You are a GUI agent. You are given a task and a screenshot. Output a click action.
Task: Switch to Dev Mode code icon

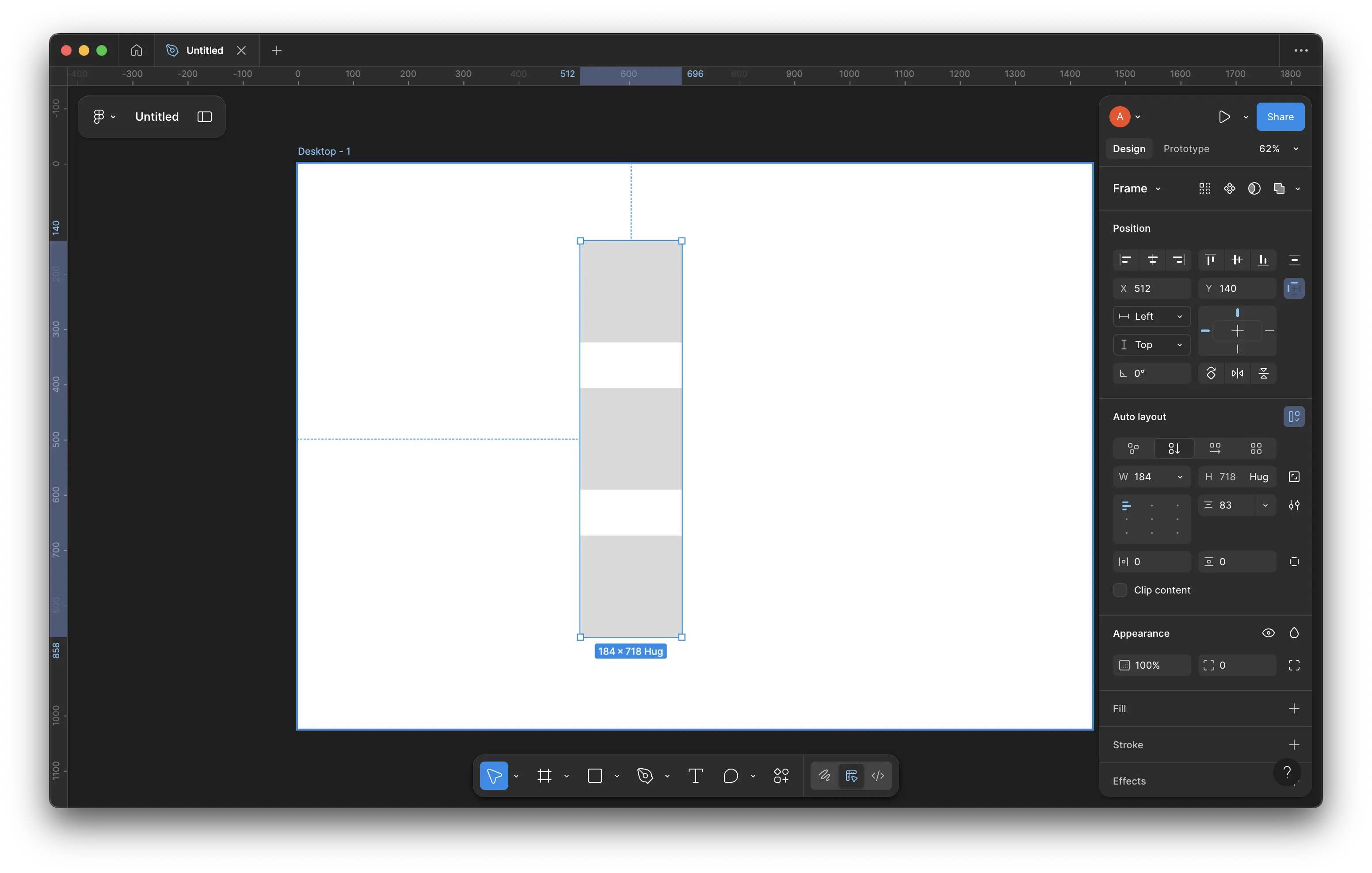pos(877,776)
